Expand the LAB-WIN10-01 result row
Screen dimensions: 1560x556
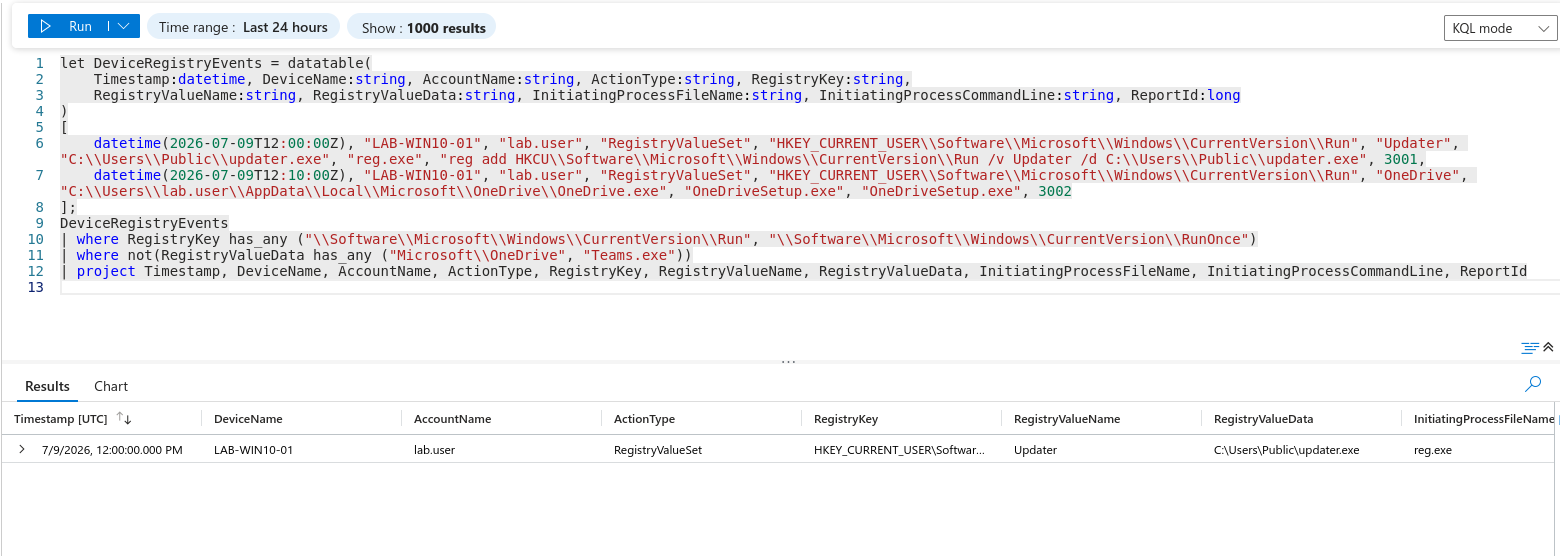click(x=22, y=450)
